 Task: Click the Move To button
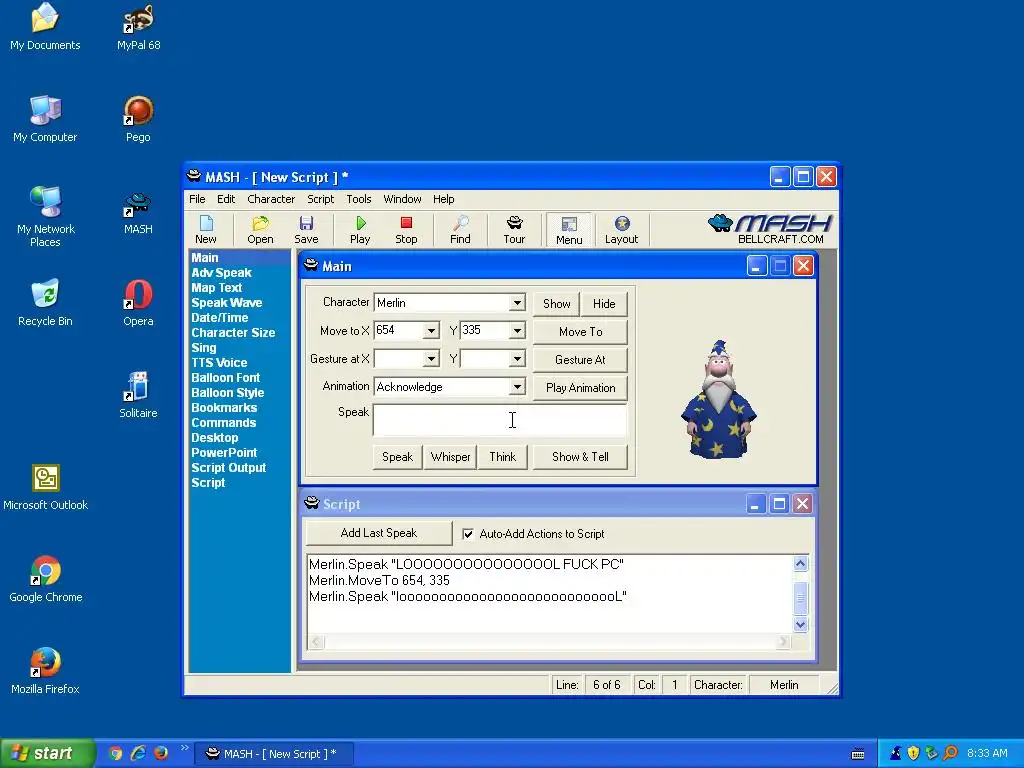pos(581,332)
